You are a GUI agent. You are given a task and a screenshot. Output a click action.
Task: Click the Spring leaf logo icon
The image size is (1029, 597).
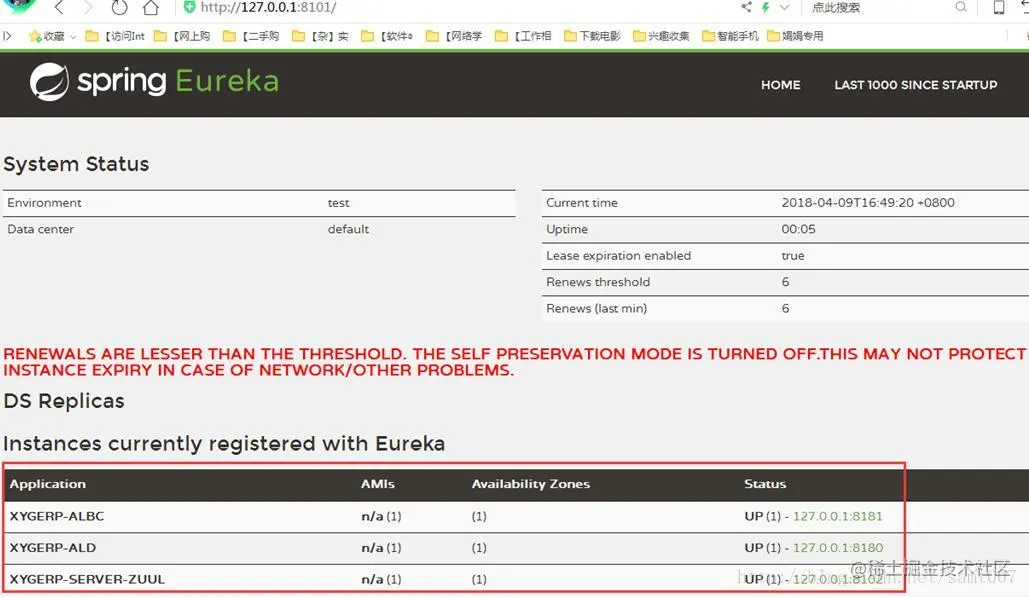pyautogui.click(x=49, y=82)
